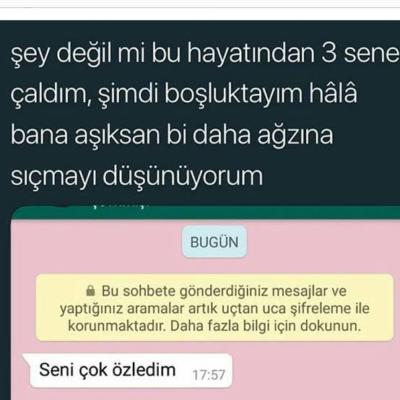The width and height of the screenshot is (400, 400).
Task: Click 'şimdi boşluktayım' in the tweet text
Action: pos(200,94)
